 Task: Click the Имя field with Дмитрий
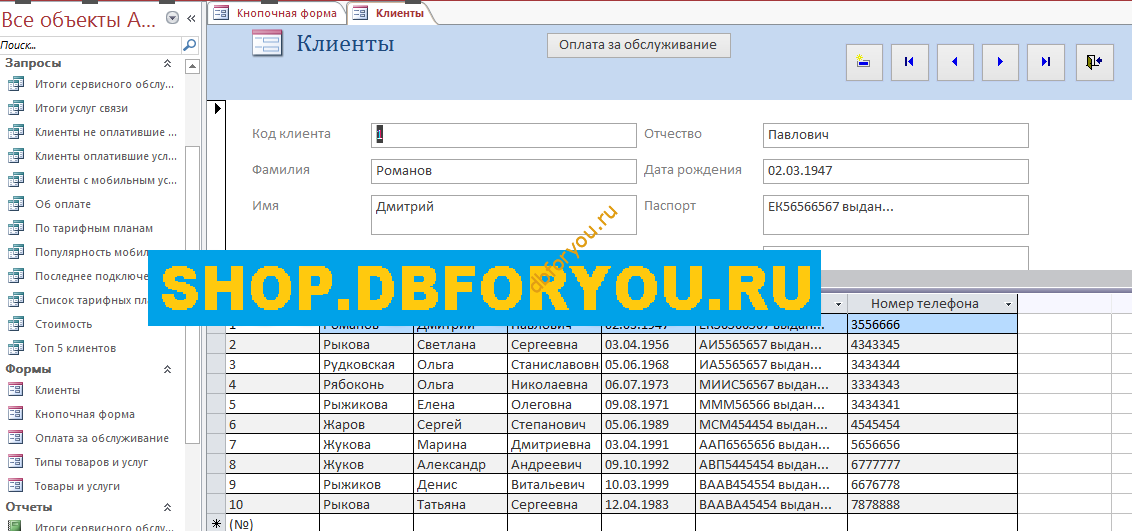click(x=504, y=215)
